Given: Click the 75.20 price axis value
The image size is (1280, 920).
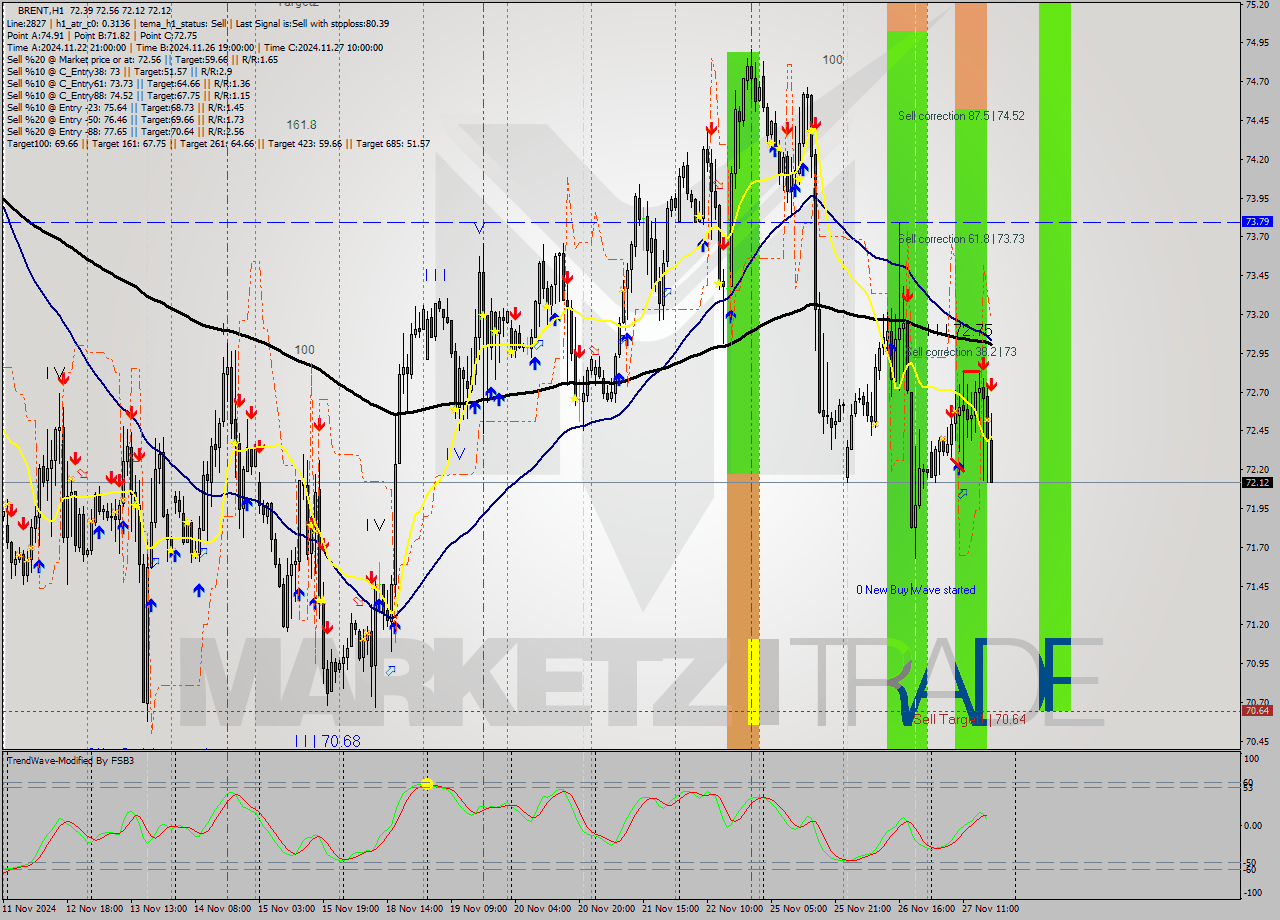Looking at the screenshot, I should pos(1257,5).
